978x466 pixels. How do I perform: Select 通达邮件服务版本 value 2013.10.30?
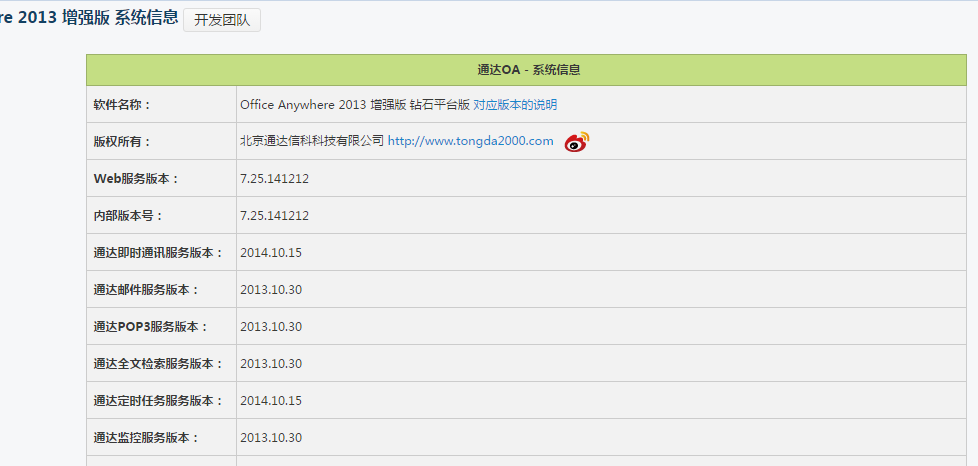click(271, 289)
